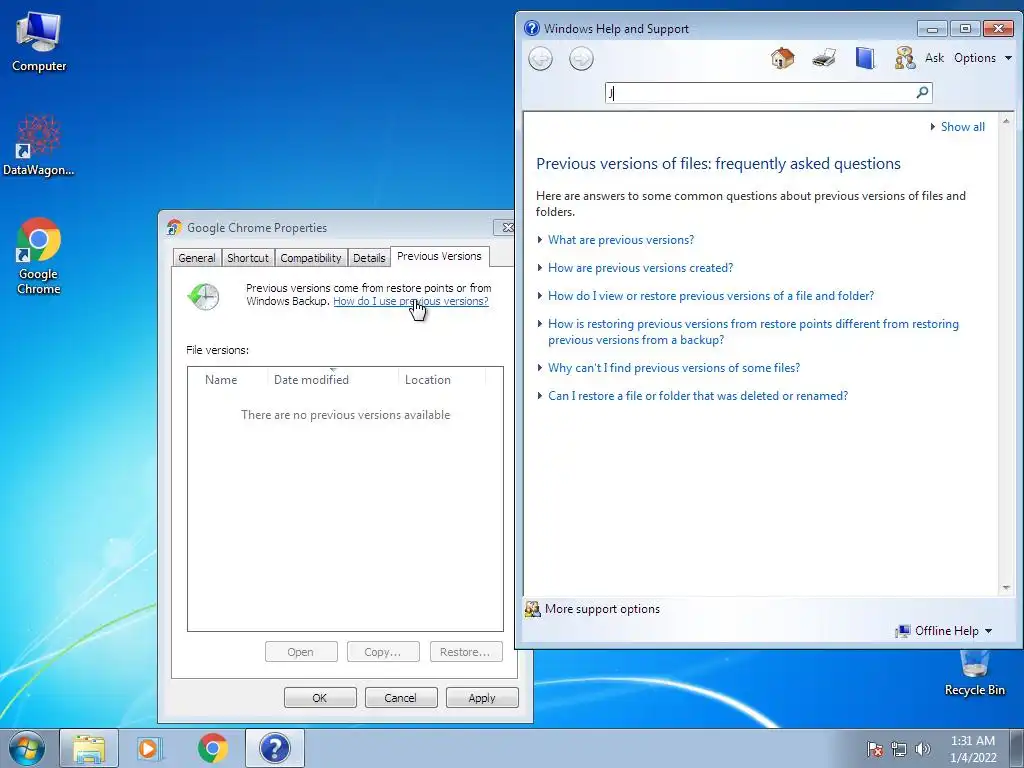Minimize the Windows Help and Support window

[933, 29]
